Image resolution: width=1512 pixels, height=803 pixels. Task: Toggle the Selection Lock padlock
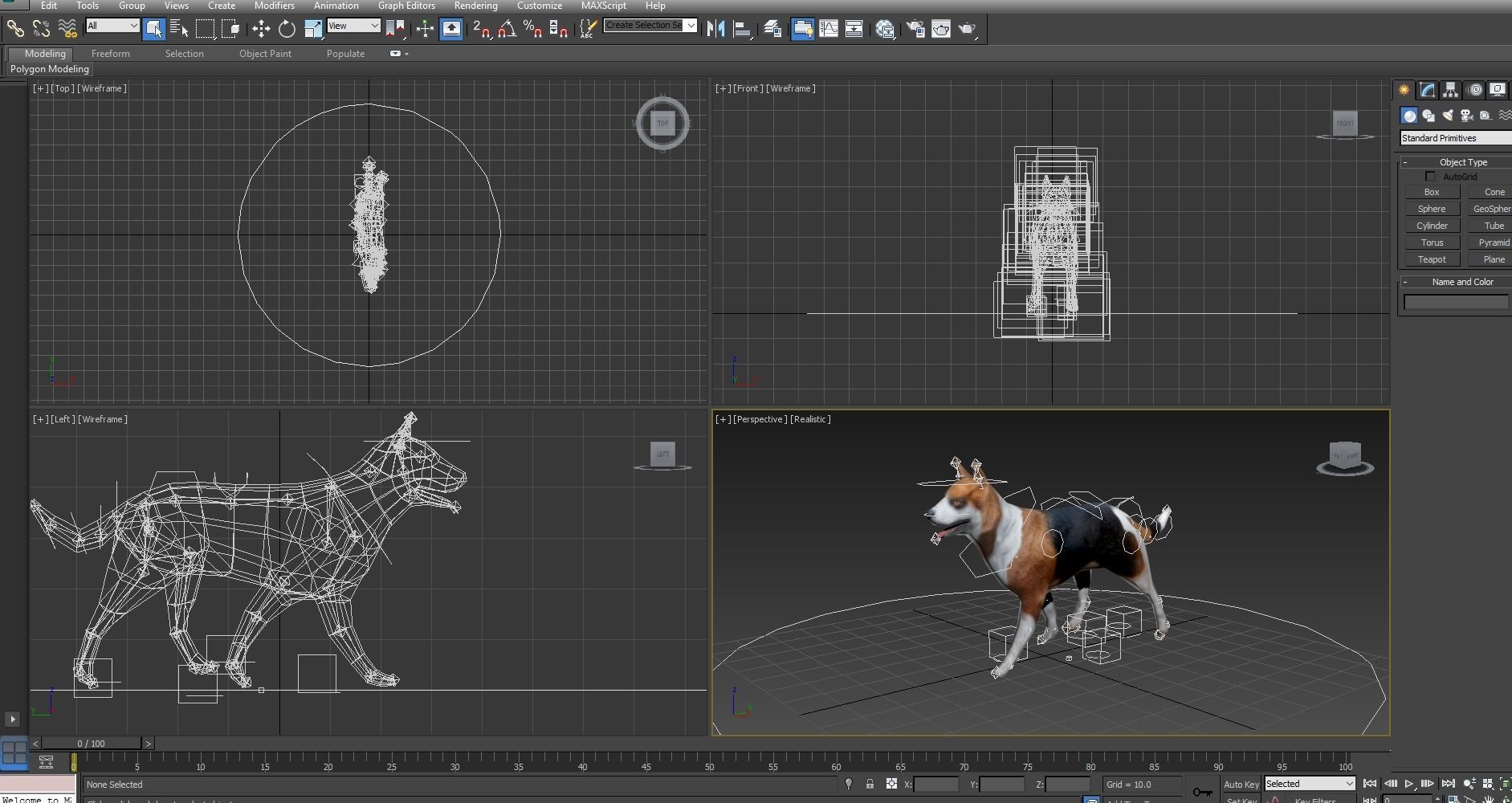tap(870, 784)
